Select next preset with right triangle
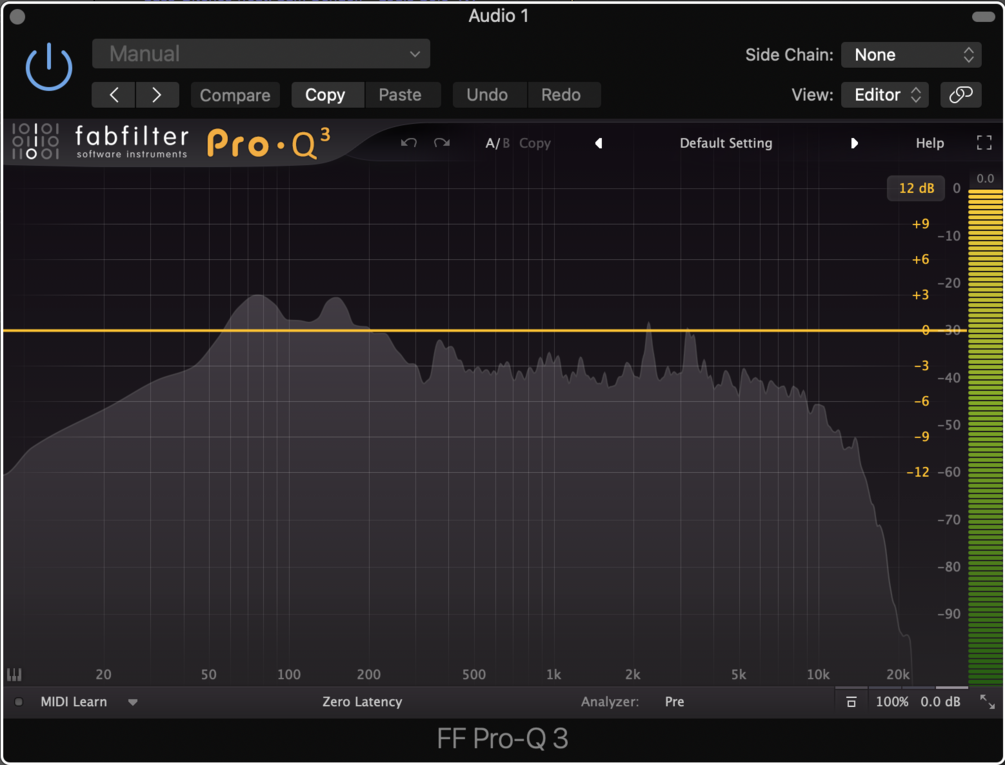Screen dimensions: 1005x765 pos(854,144)
